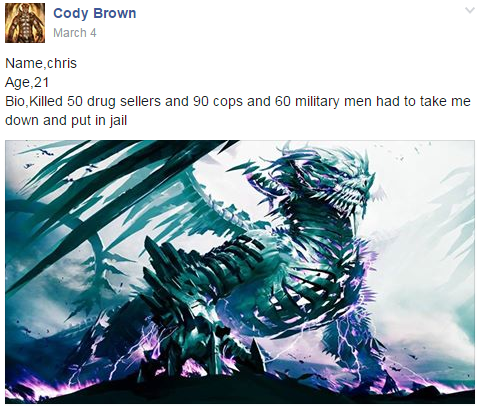Image resolution: width=483 pixels, height=413 pixels.
Task: Open Cody Brown's profile picture avatar
Action: coord(25,23)
